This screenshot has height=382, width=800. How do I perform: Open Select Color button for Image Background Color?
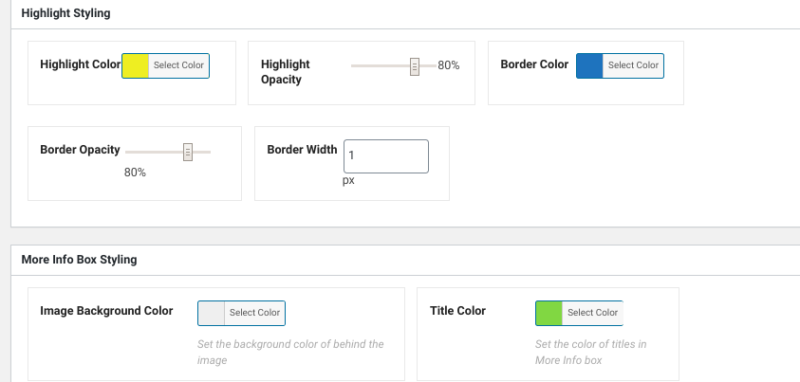(x=255, y=313)
